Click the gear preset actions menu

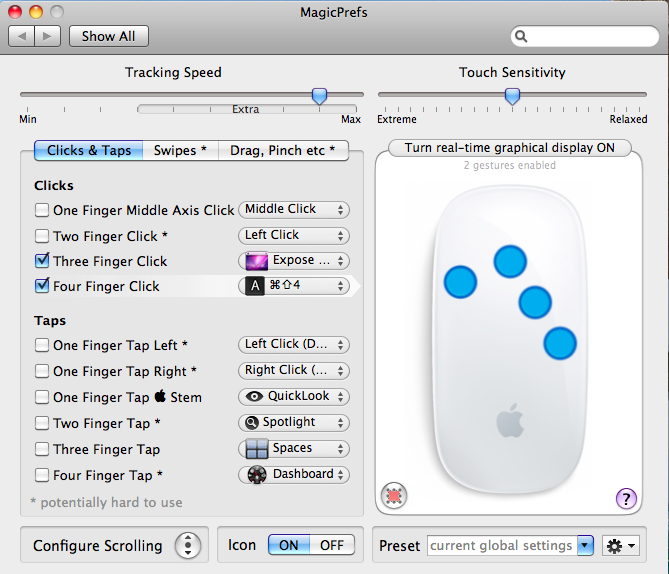(621, 545)
